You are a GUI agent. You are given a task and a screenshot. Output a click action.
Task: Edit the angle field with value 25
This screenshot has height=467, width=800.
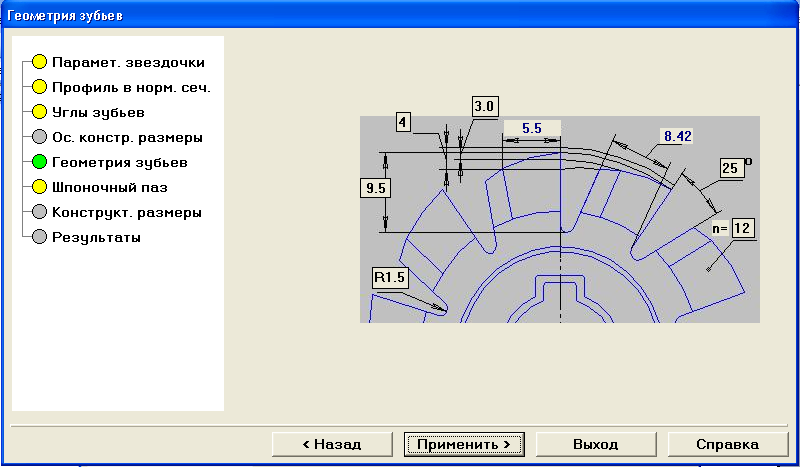(x=731, y=168)
